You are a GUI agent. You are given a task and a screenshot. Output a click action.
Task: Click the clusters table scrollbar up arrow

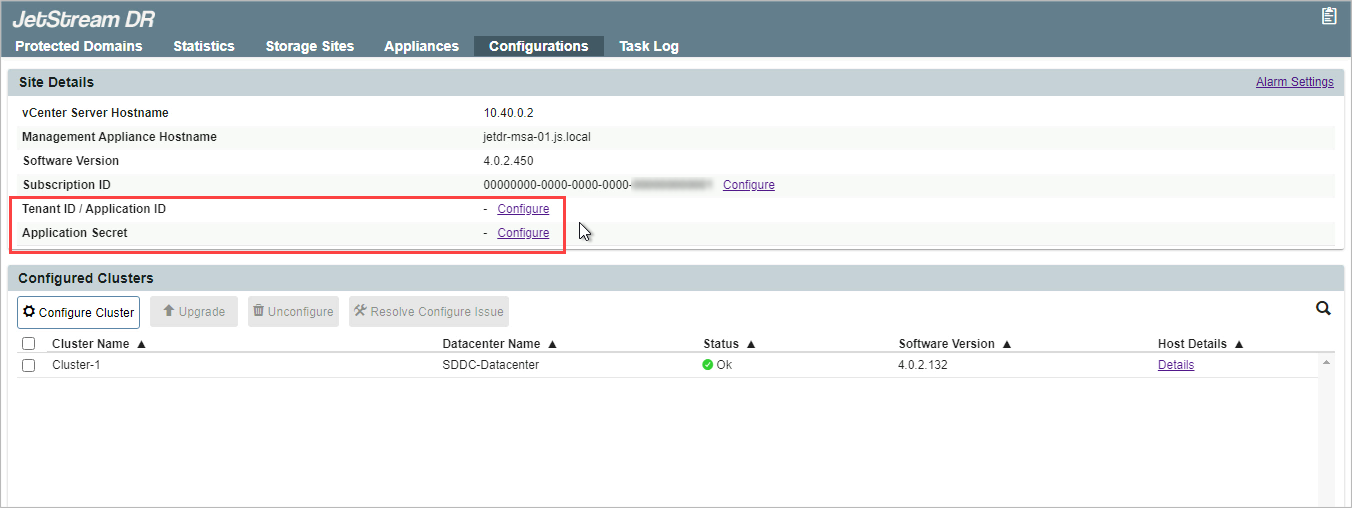click(1327, 362)
